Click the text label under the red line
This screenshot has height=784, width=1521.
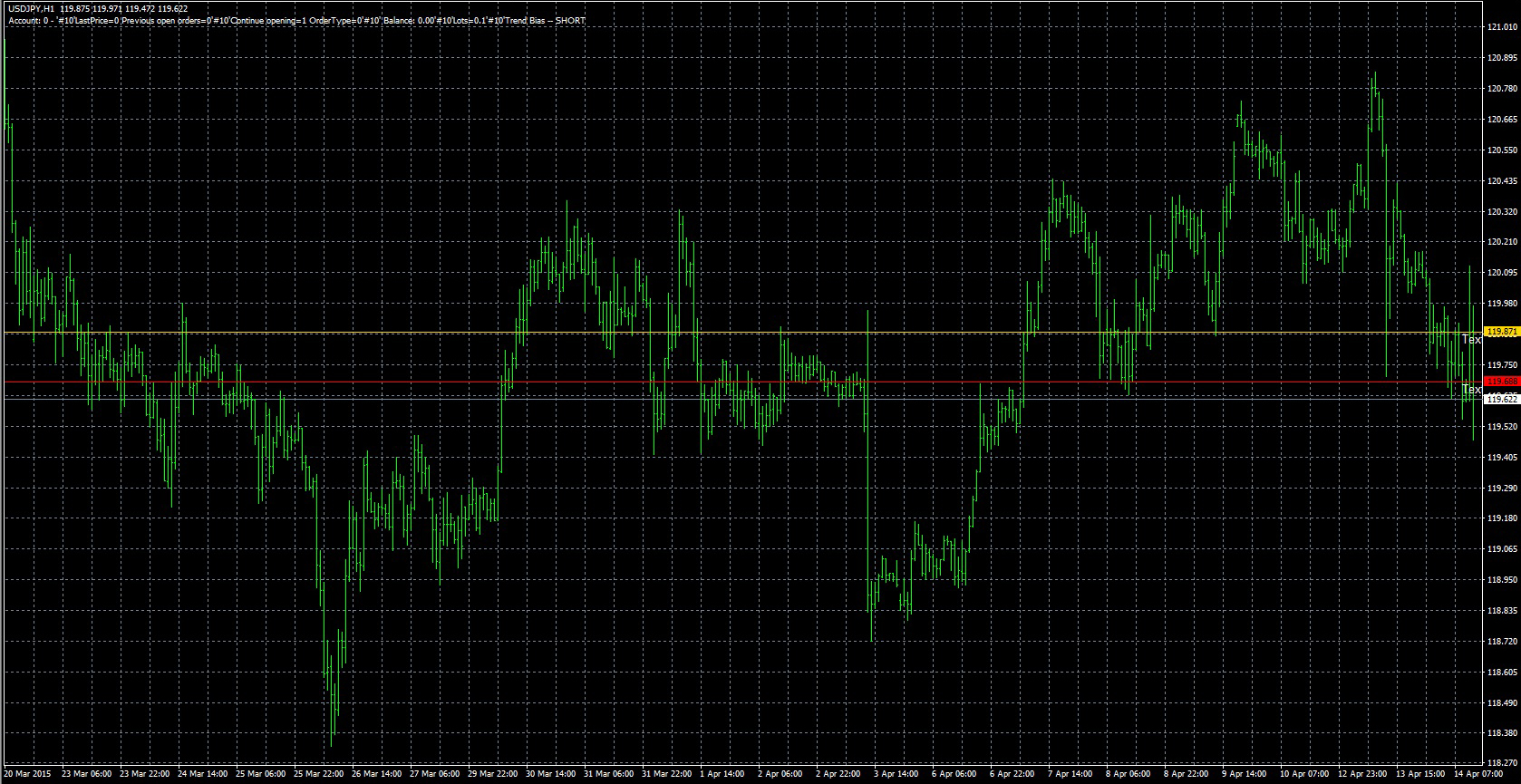click(x=1471, y=390)
